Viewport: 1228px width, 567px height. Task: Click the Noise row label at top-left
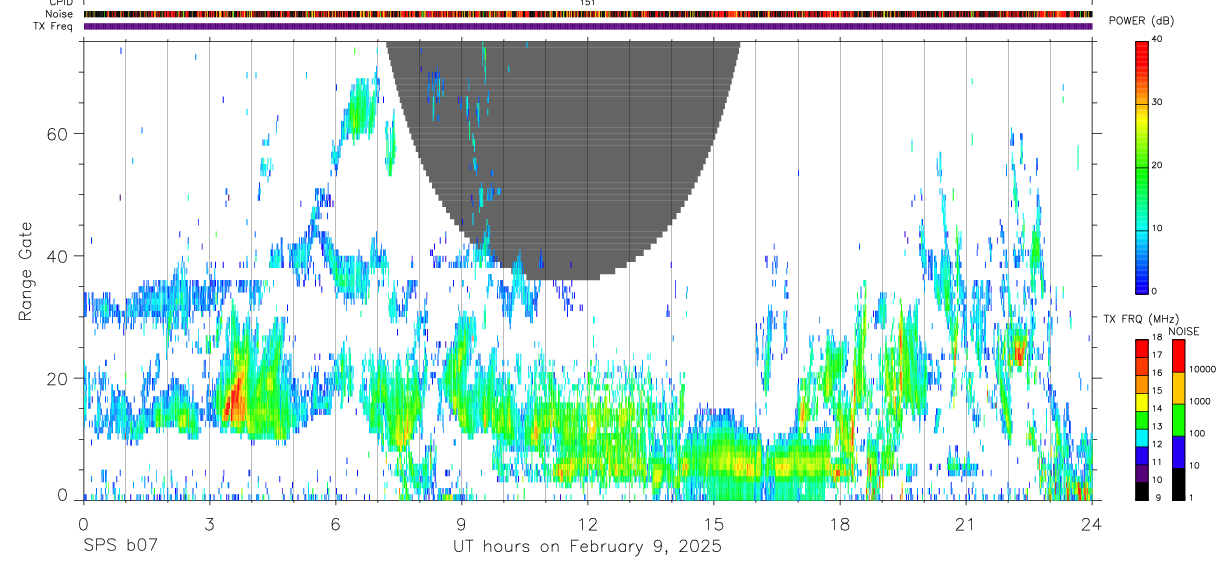click(60, 14)
